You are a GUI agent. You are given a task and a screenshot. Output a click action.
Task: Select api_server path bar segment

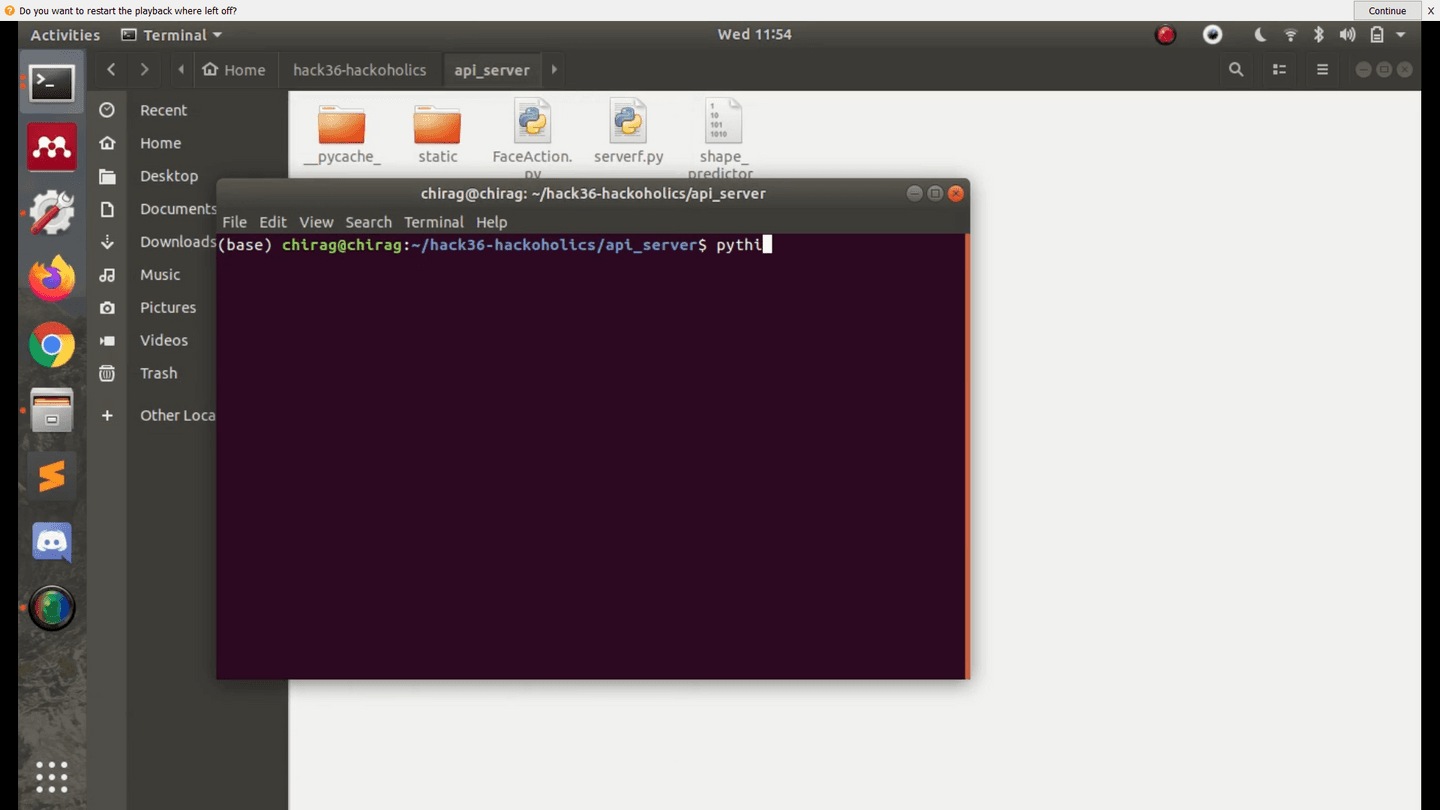492,69
